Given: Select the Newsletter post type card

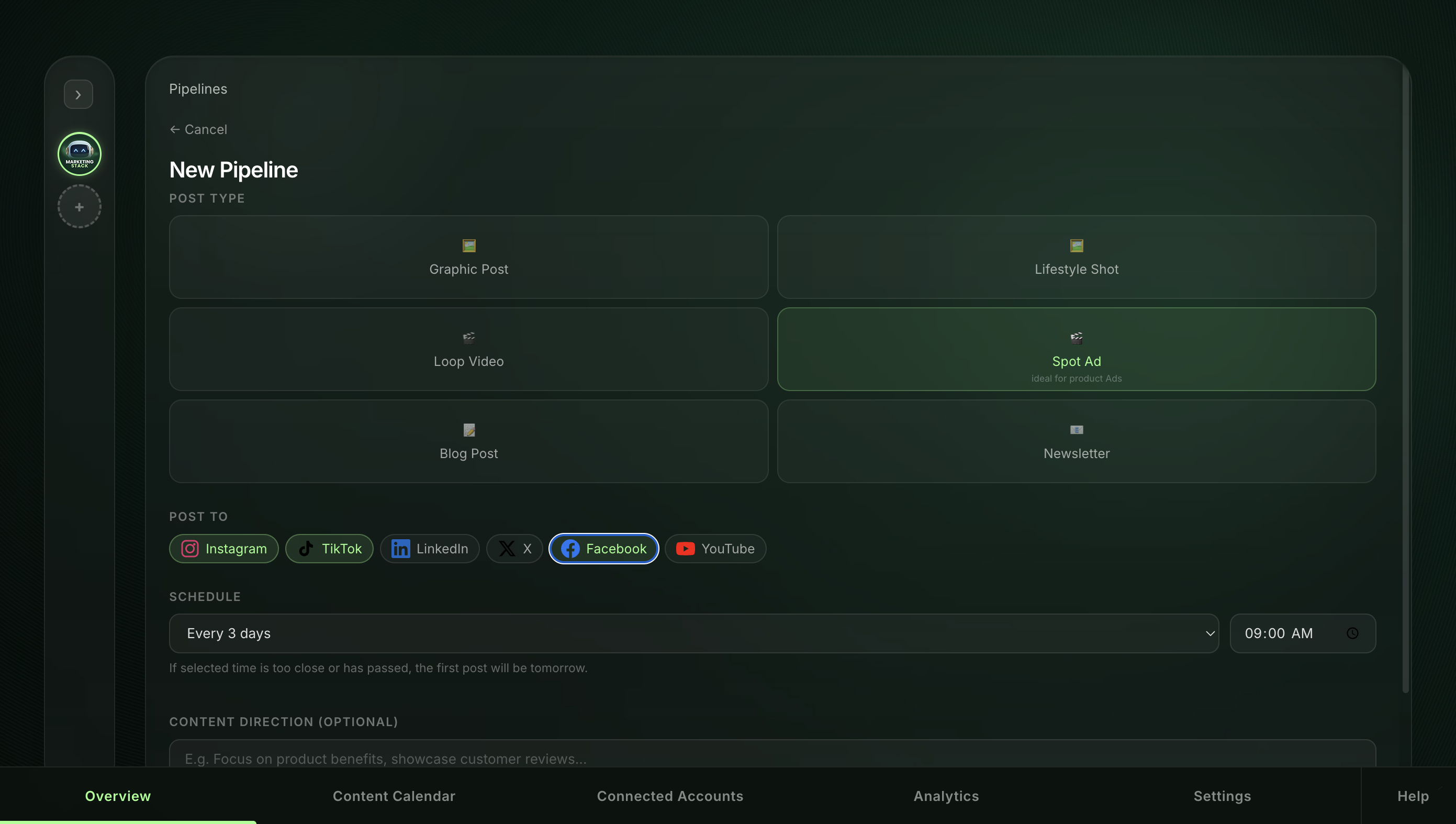Looking at the screenshot, I should point(1076,441).
